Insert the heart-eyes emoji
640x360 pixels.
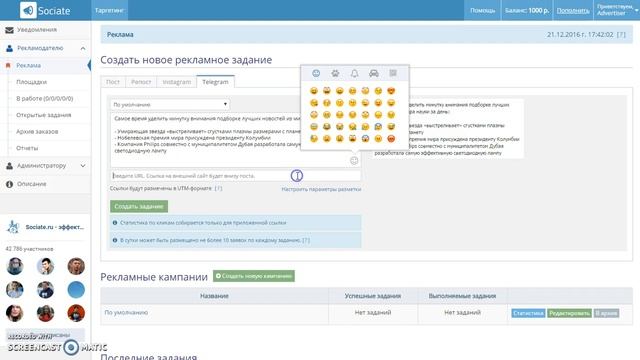(391, 91)
